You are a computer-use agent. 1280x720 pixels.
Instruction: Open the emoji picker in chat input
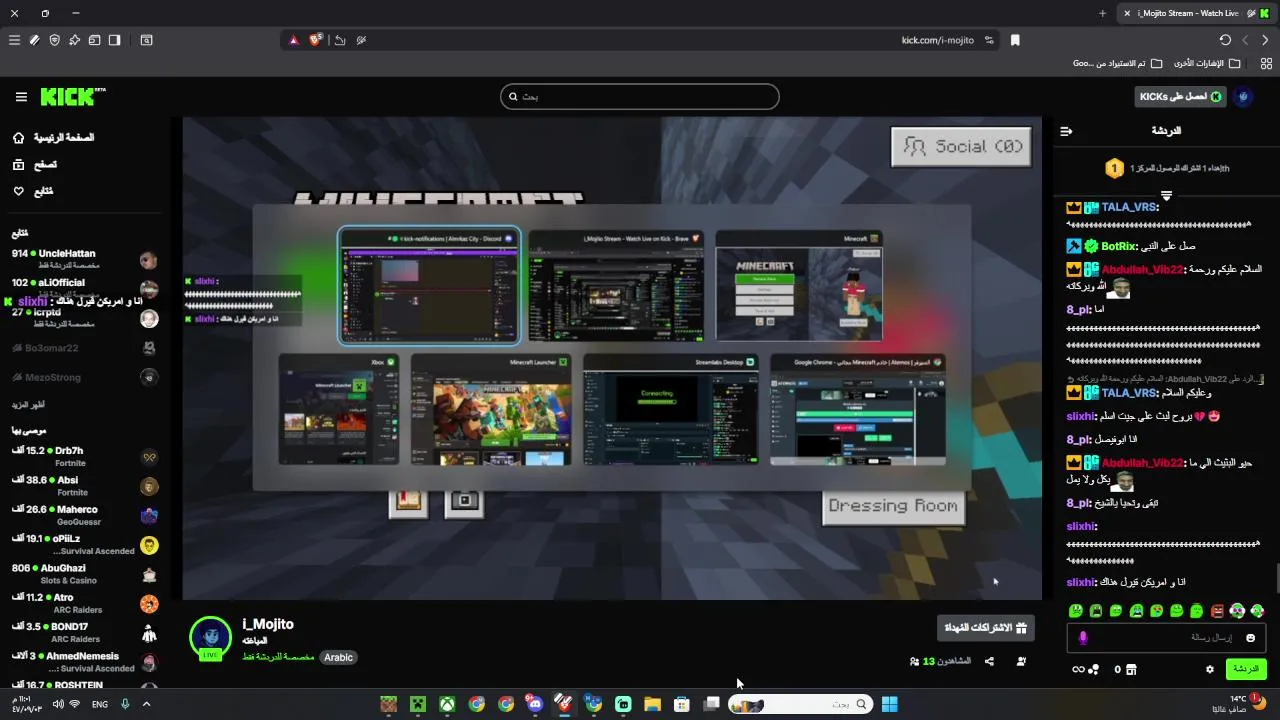[x=1250, y=638]
